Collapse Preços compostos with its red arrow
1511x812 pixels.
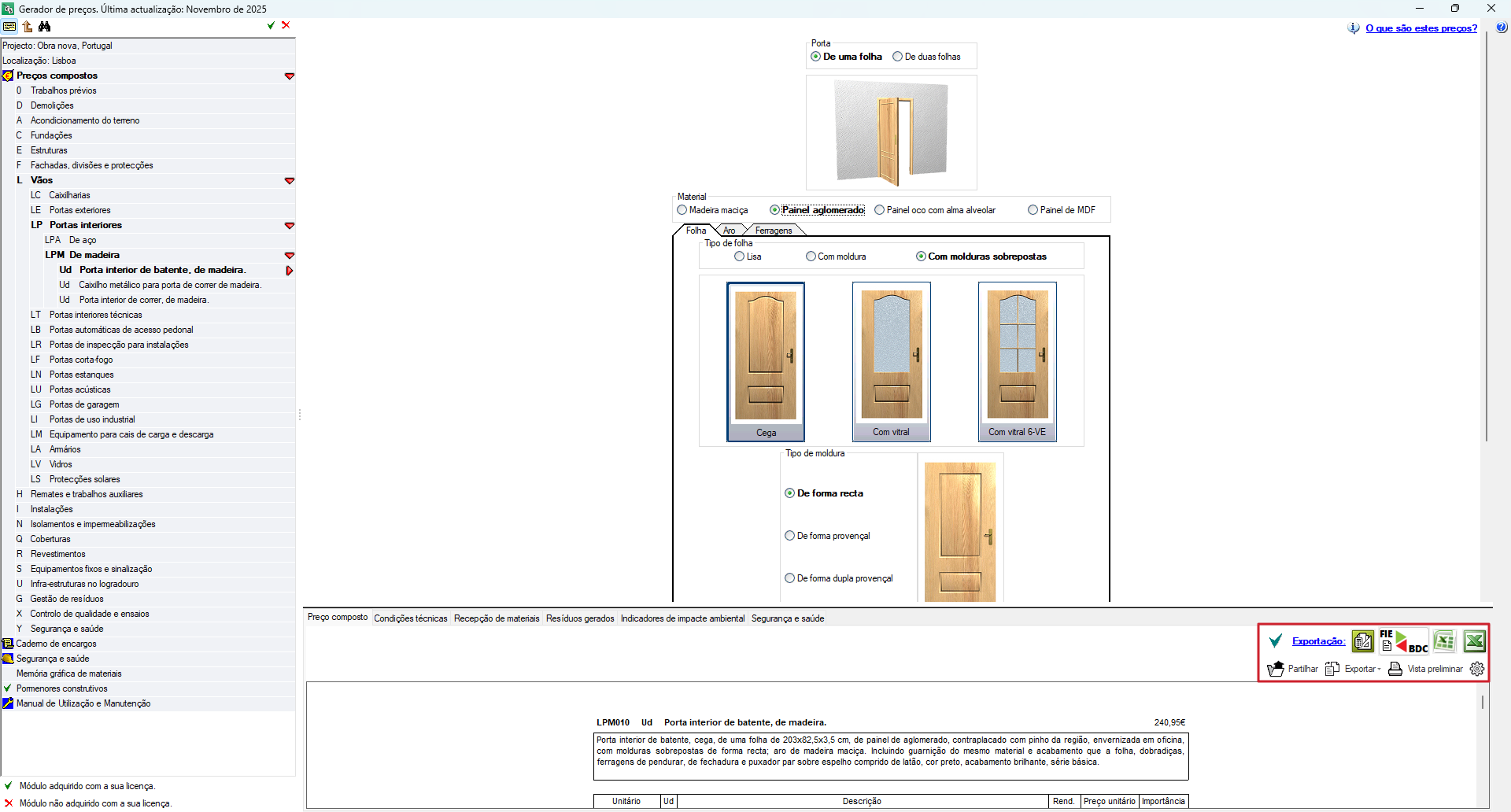[290, 76]
